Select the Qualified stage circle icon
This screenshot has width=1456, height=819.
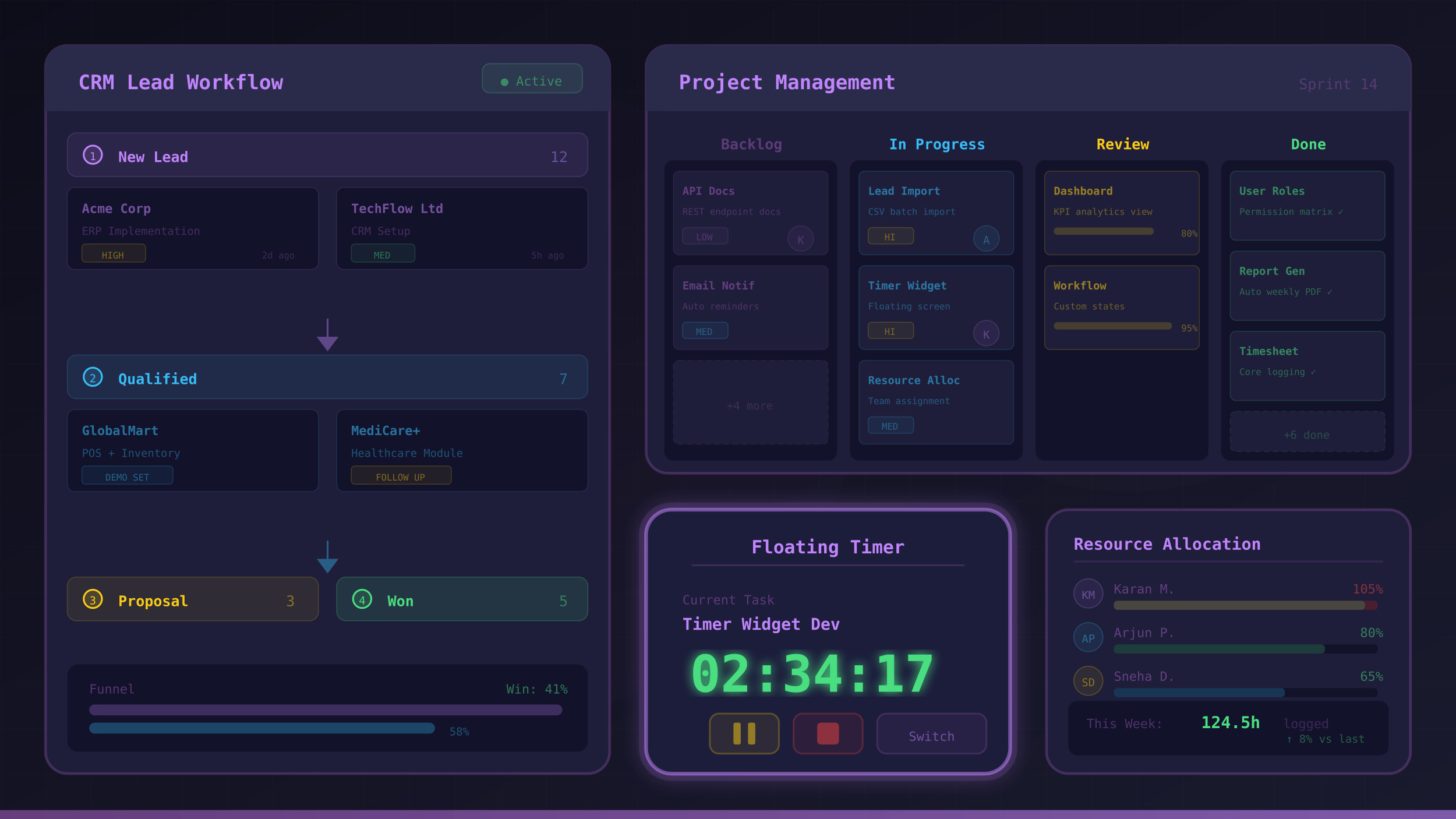pyautogui.click(x=93, y=377)
